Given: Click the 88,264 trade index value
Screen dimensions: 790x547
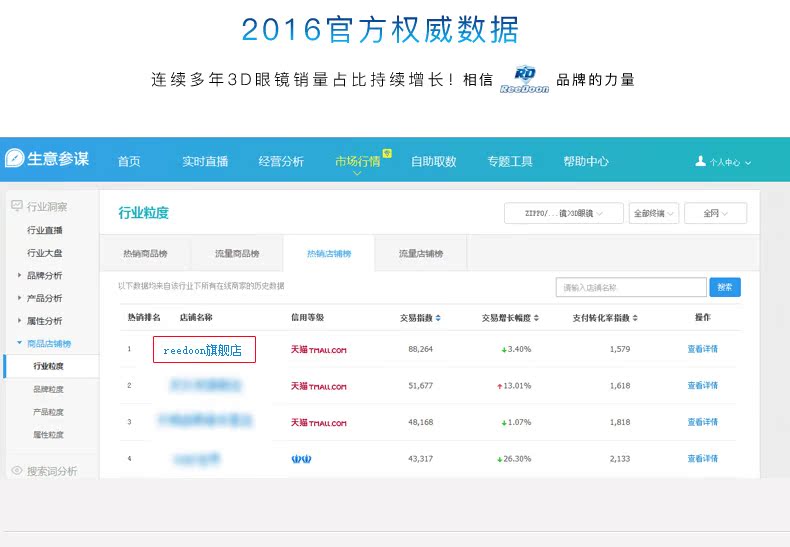Looking at the screenshot, I should coord(421,349).
